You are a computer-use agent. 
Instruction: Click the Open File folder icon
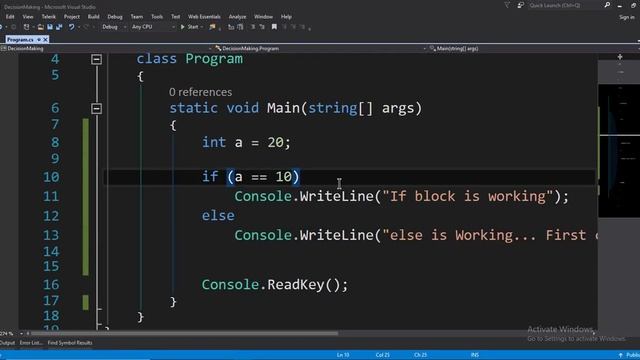(x=40, y=27)
